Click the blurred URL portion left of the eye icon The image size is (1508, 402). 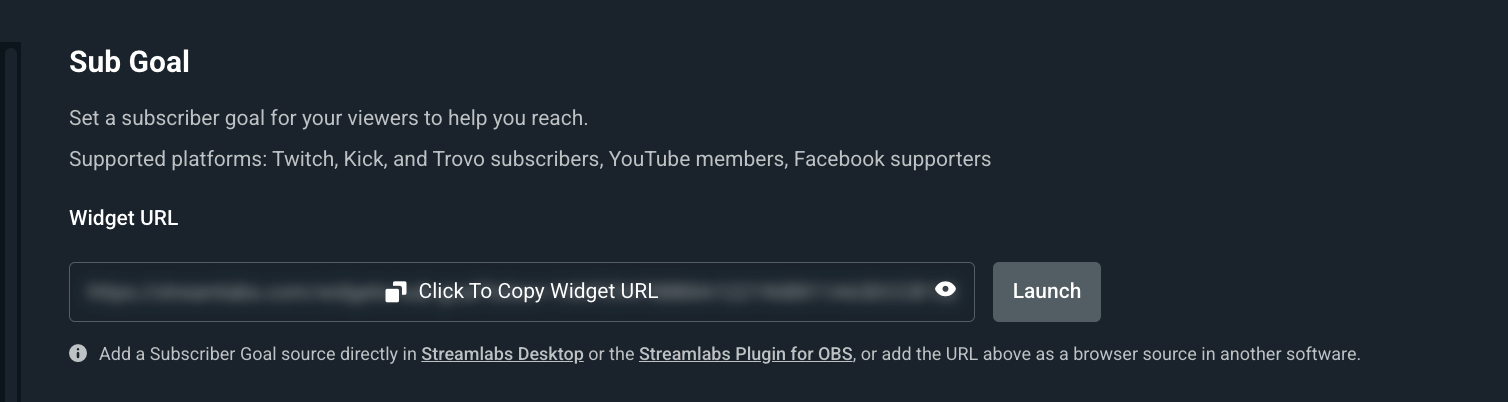point(795,292)
